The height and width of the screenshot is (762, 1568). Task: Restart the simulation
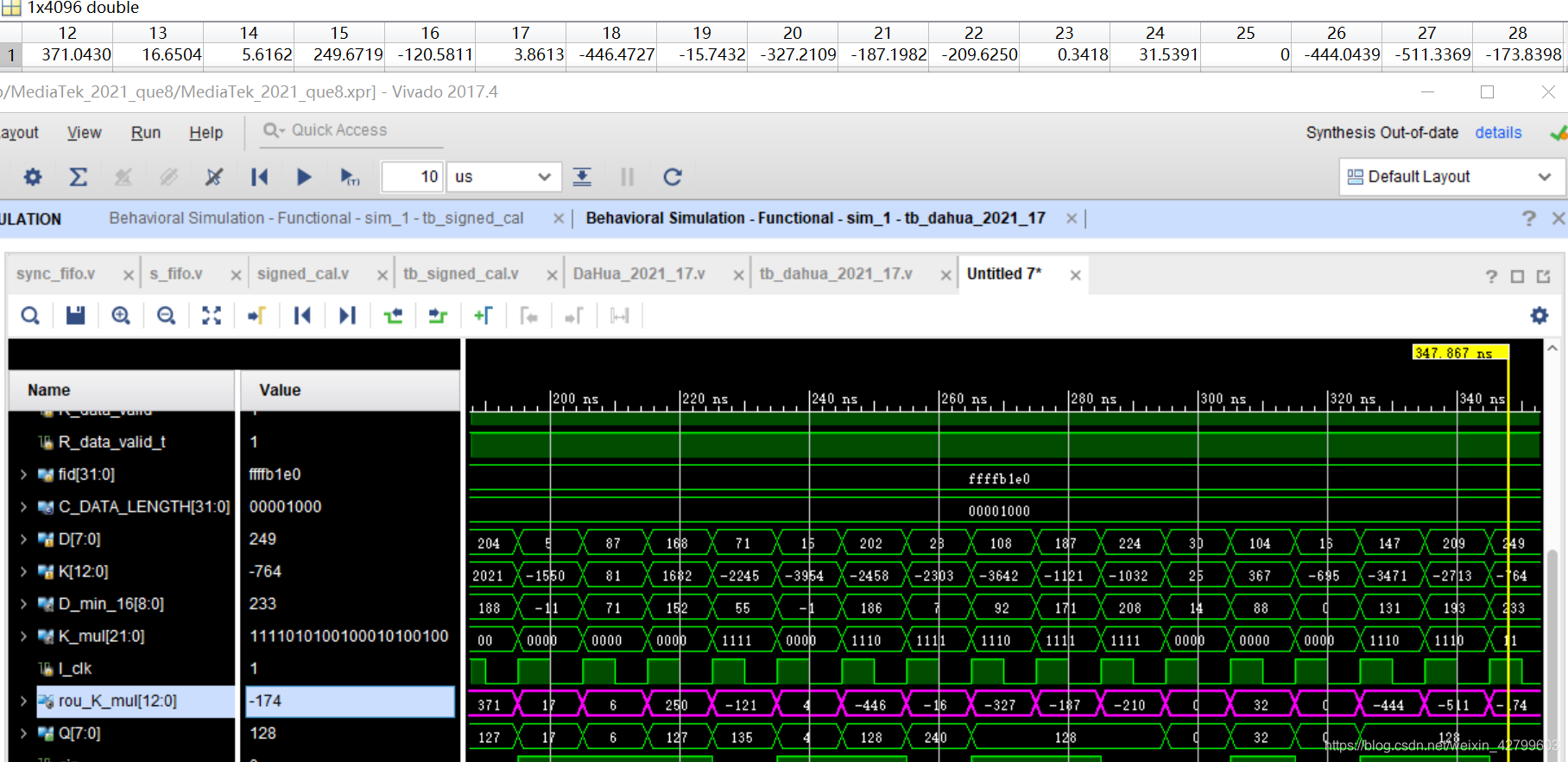[x=259, y=177]
